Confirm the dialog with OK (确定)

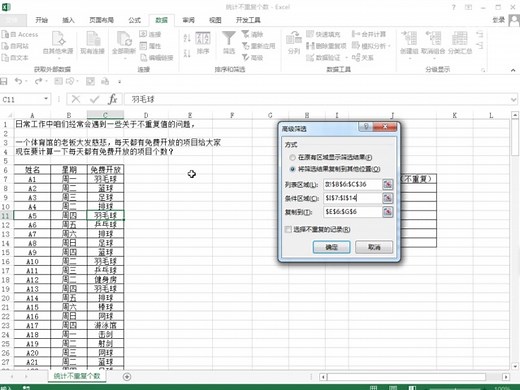pos(332,247)
